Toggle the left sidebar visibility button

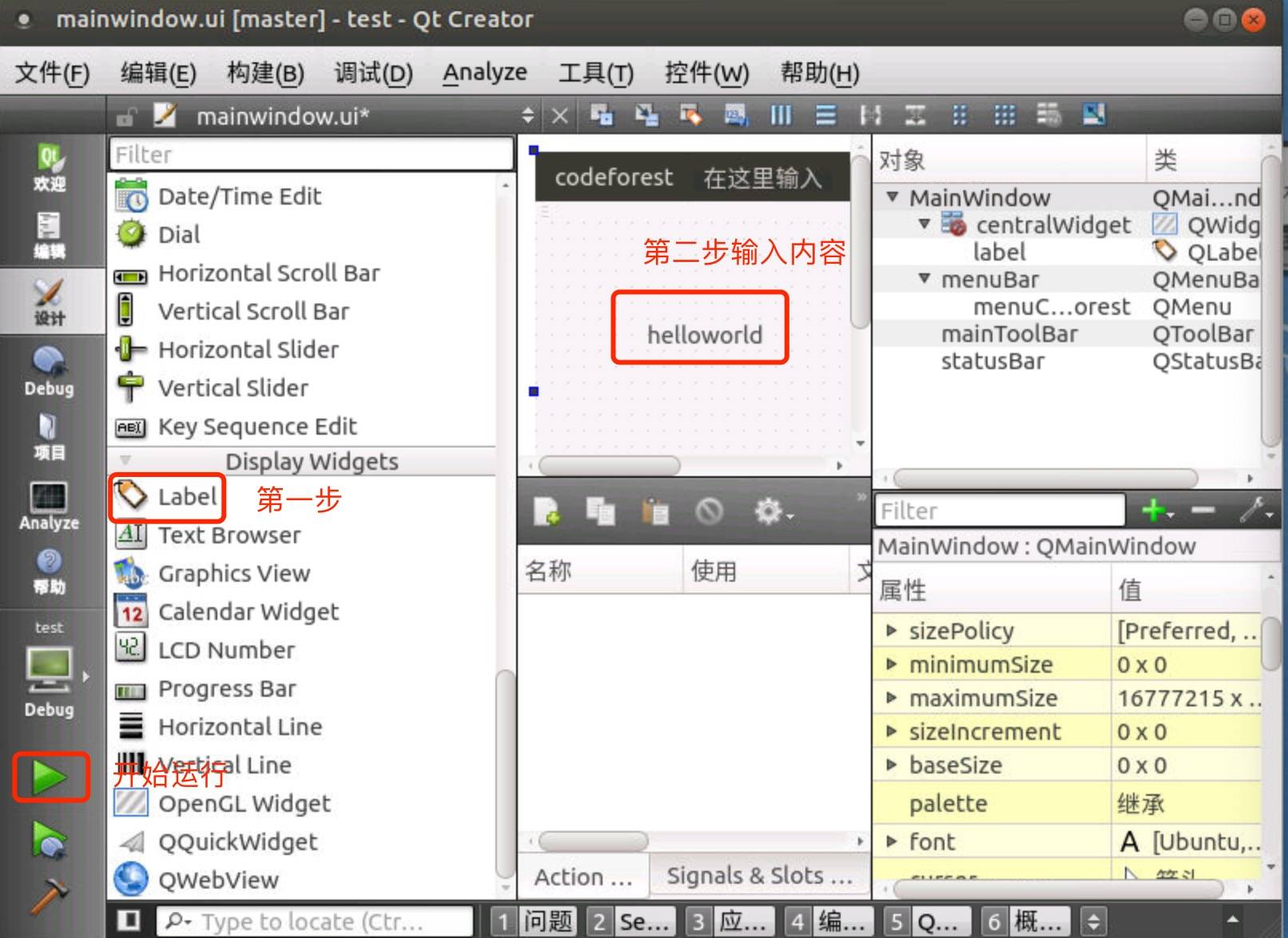pyautogui.click(x=129, y=920)
